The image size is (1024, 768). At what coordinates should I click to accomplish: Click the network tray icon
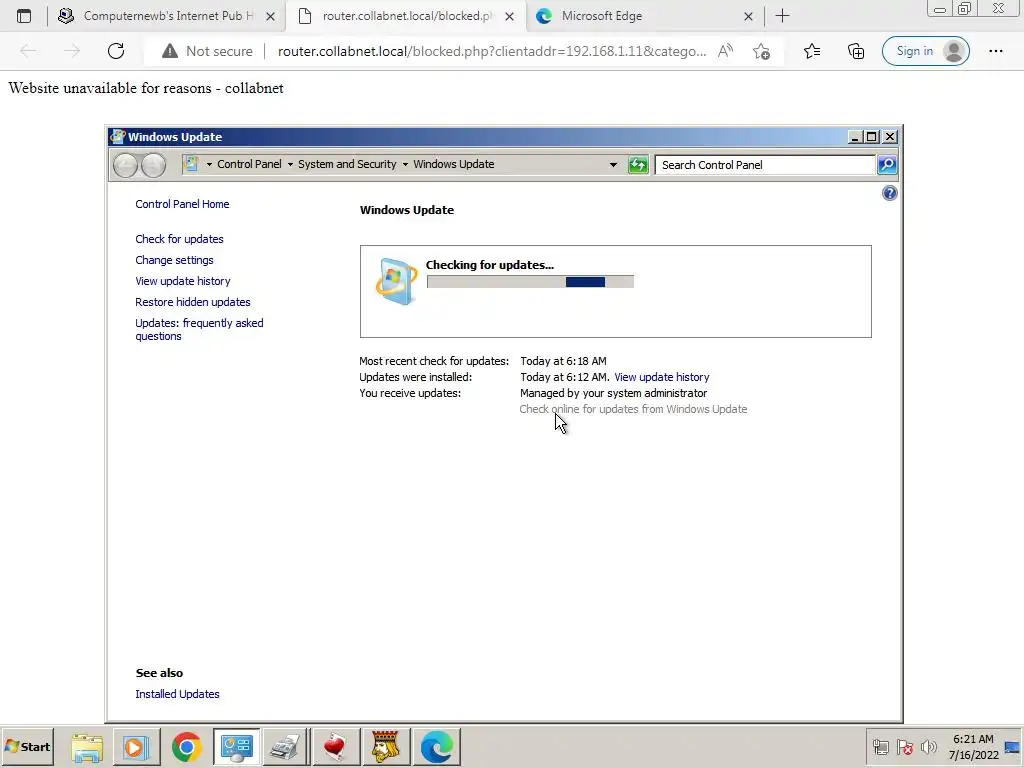[x=881, y=747]
